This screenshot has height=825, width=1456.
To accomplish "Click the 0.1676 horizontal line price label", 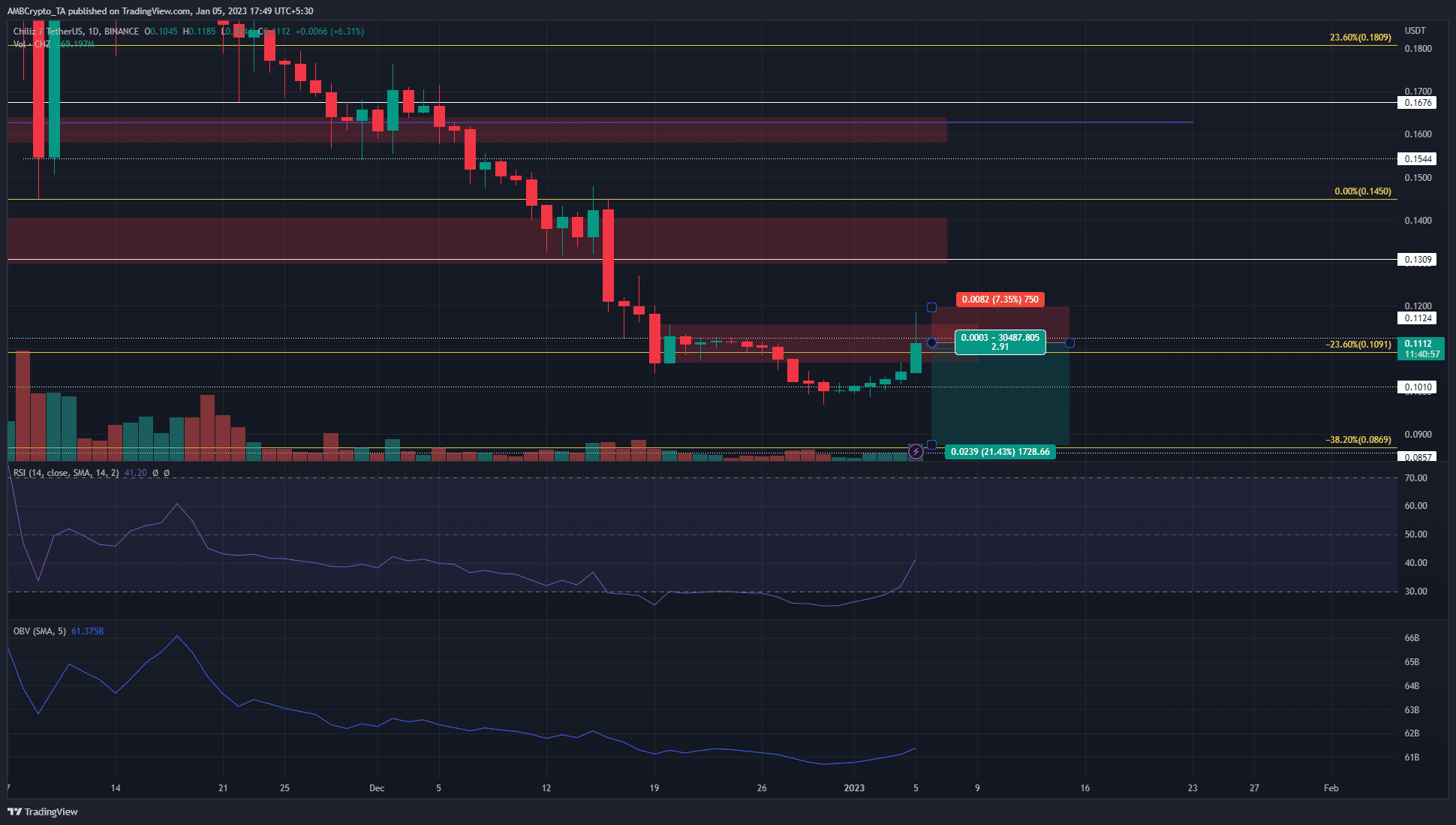I will point(1418,103).
